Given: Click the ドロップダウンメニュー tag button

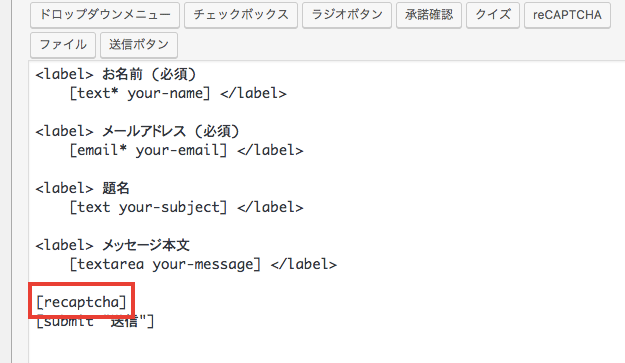Looking at the screenshot, I should 105,15.
